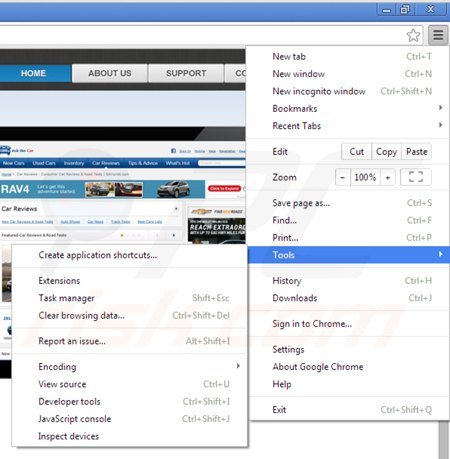
Task: Choose Save page as... option
Action: pos(348,203)
